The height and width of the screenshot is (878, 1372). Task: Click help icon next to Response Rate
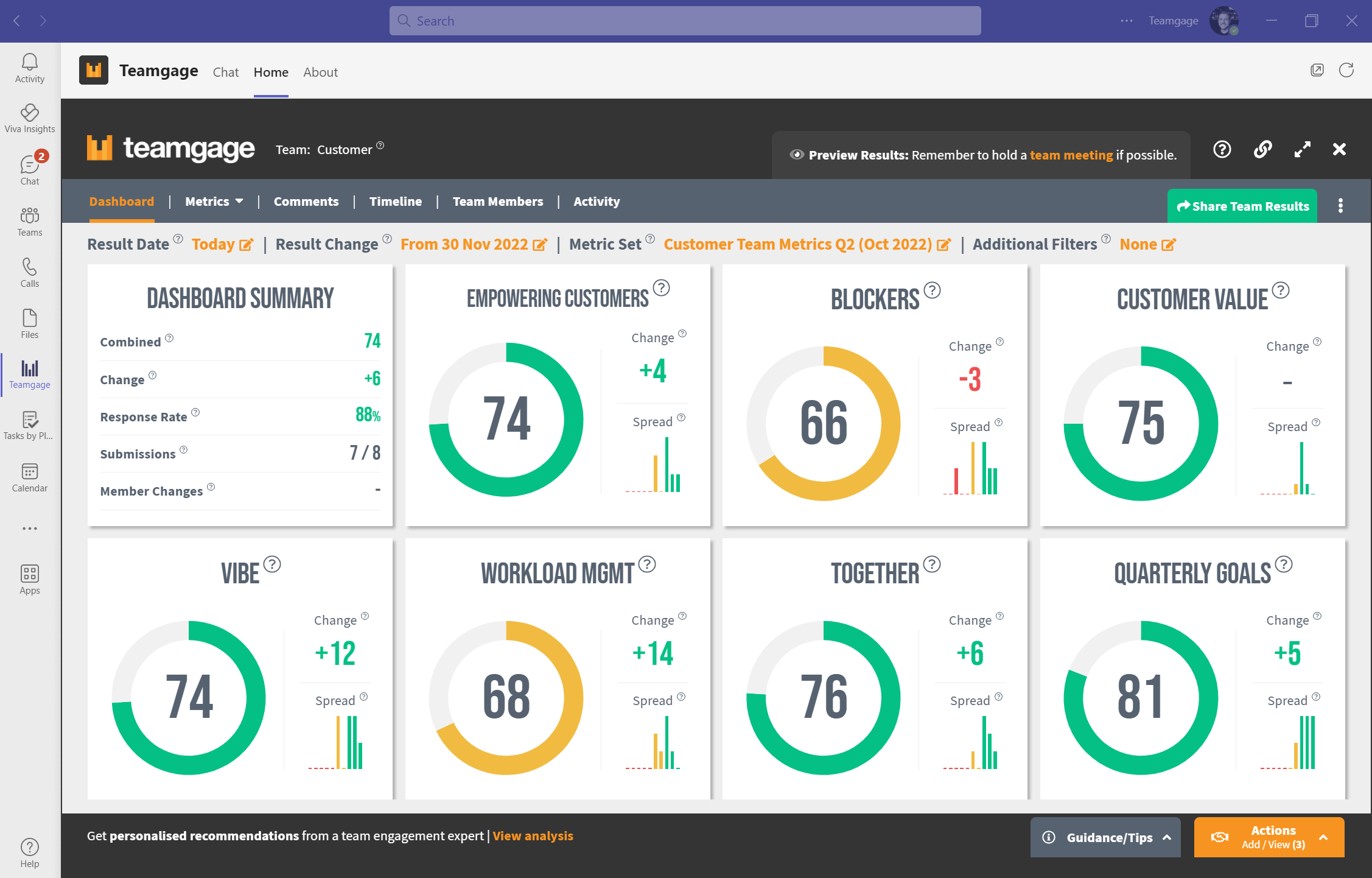coord(195,412)
